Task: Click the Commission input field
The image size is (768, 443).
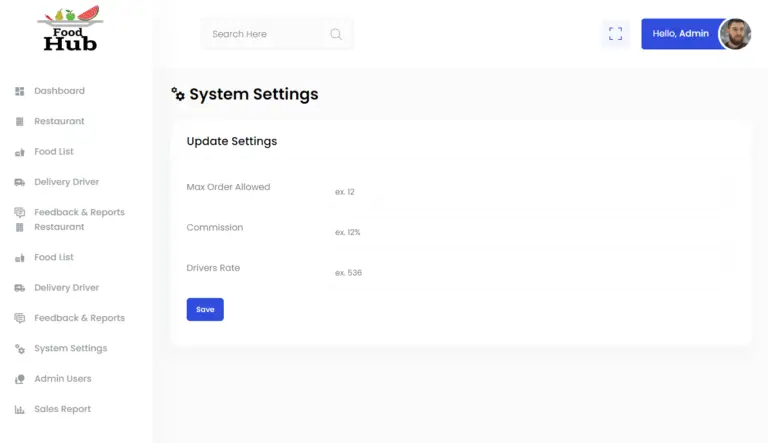Action: [532, 232]
